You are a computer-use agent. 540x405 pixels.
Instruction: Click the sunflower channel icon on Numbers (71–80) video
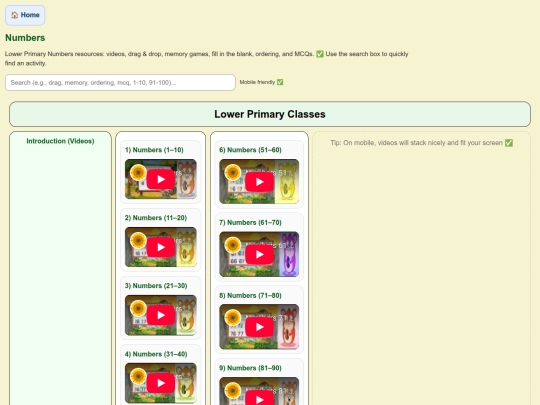tap(232, 318)
